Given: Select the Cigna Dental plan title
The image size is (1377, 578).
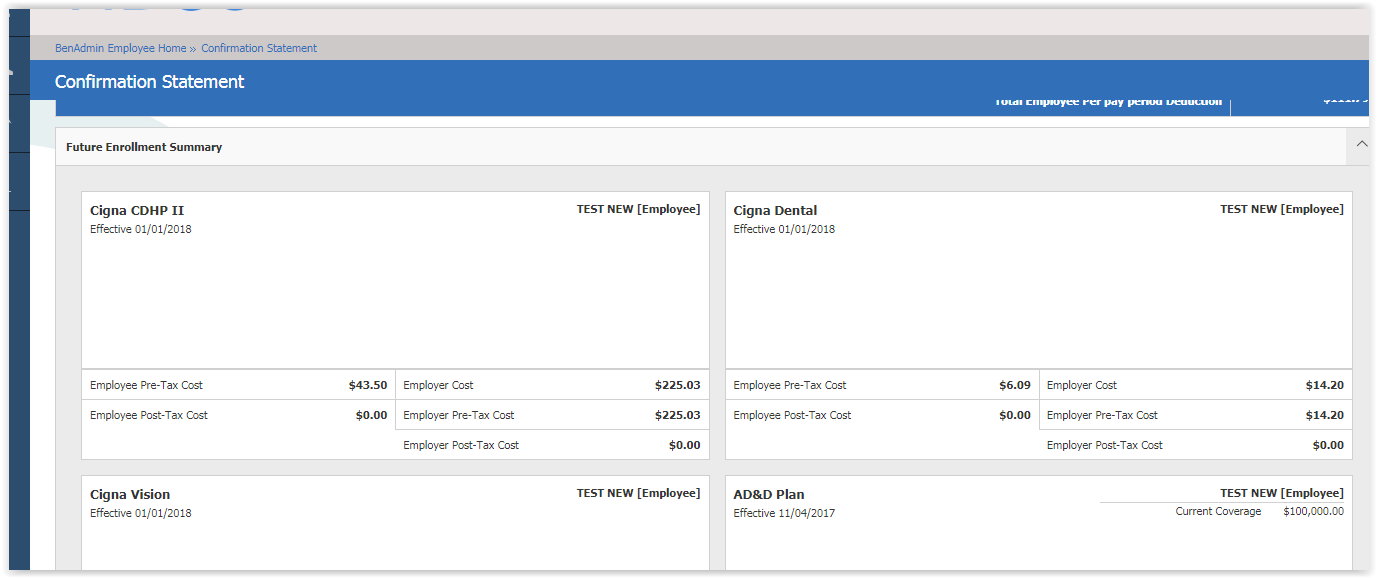Looking at the screenshot, I should pyautogui.click(x=775, y=211).
